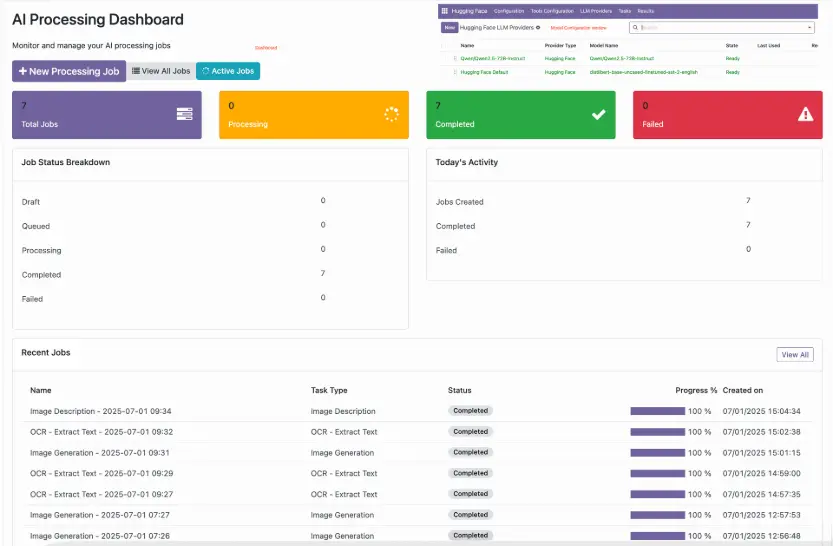Open job OCR - Extract Text - 2025-07-01 09:27
The image size is (833, 546).
(101, 494)
